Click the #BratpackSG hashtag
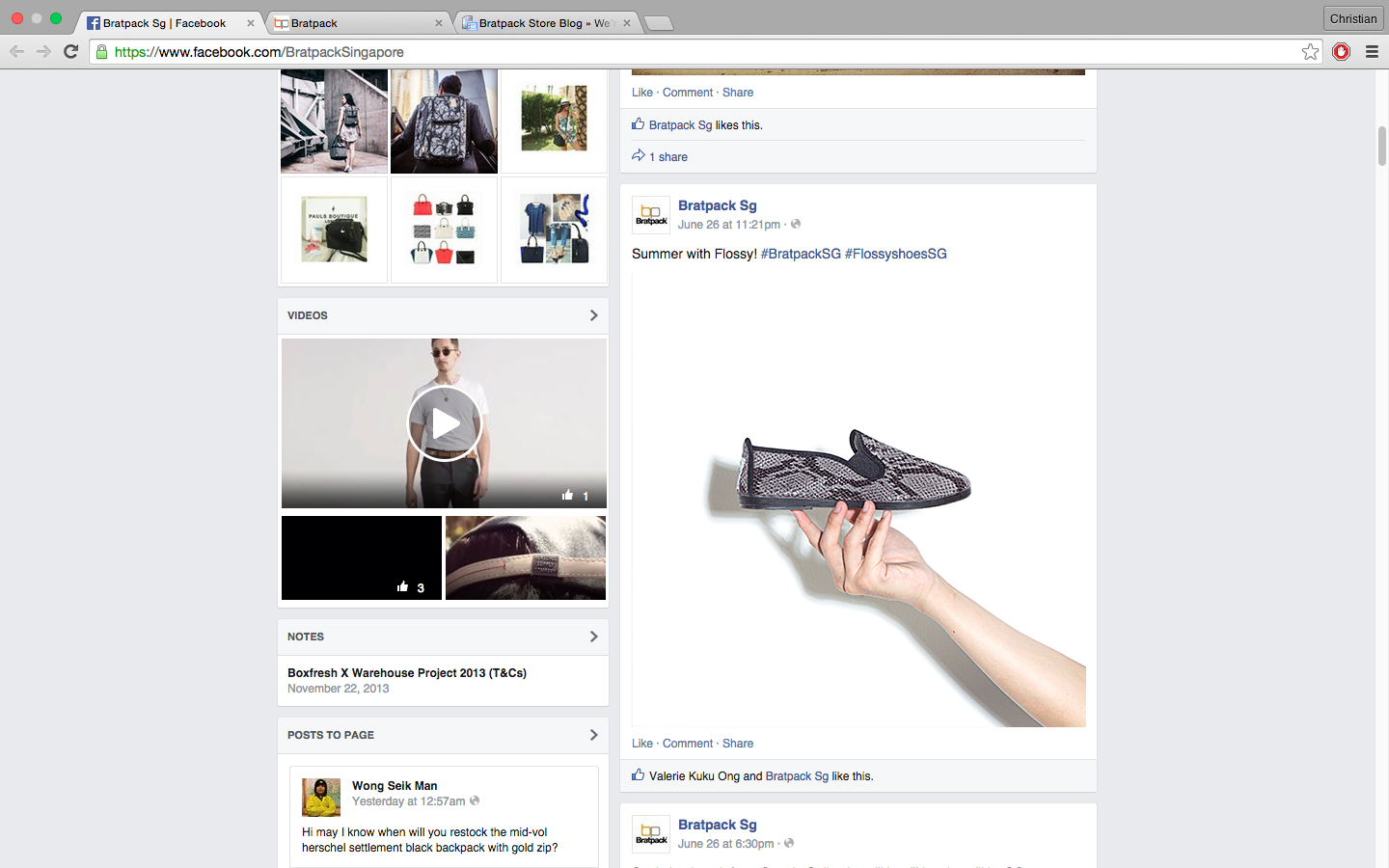 [801, 254]
